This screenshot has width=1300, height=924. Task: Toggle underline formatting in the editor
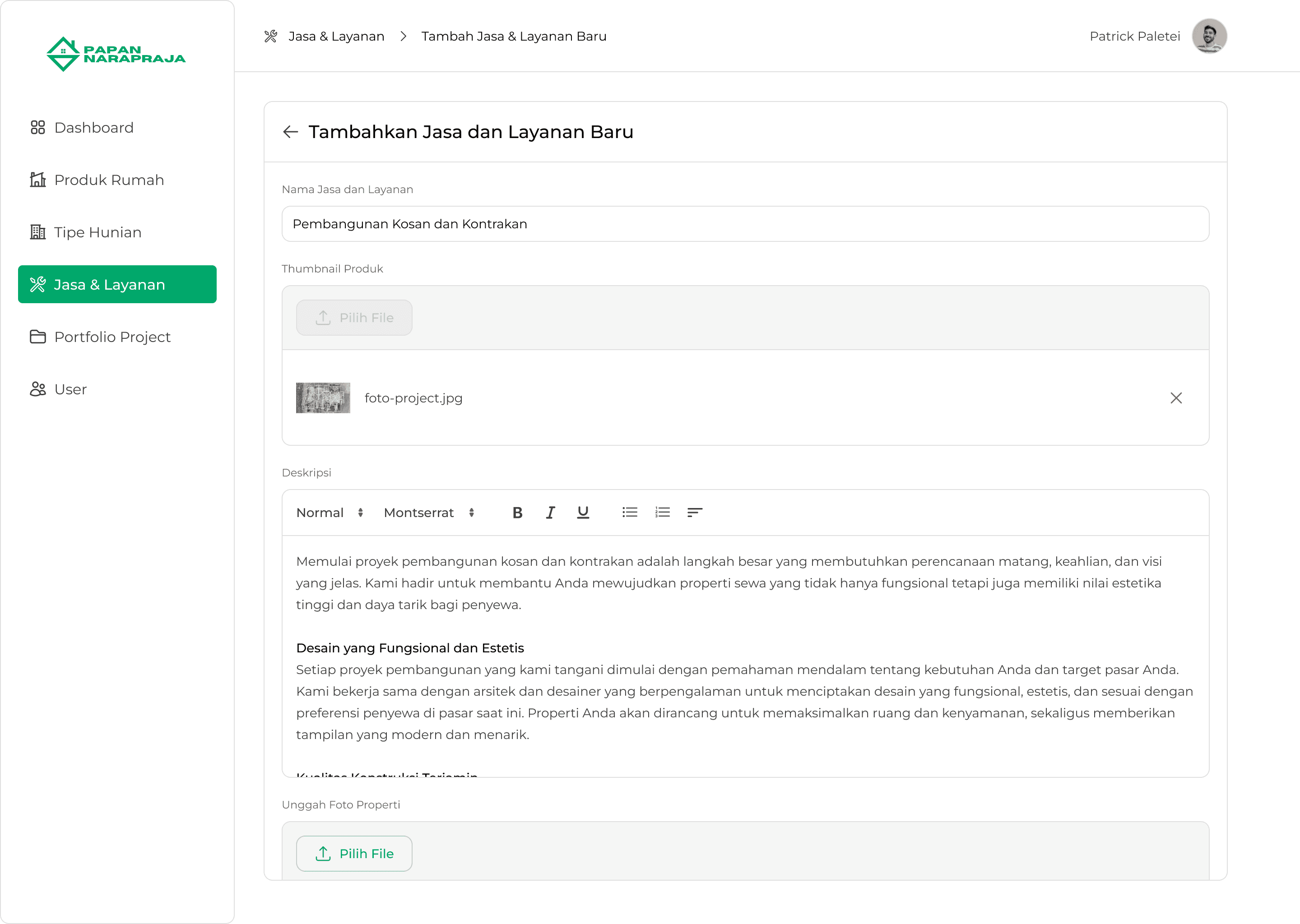pos(582,513)
